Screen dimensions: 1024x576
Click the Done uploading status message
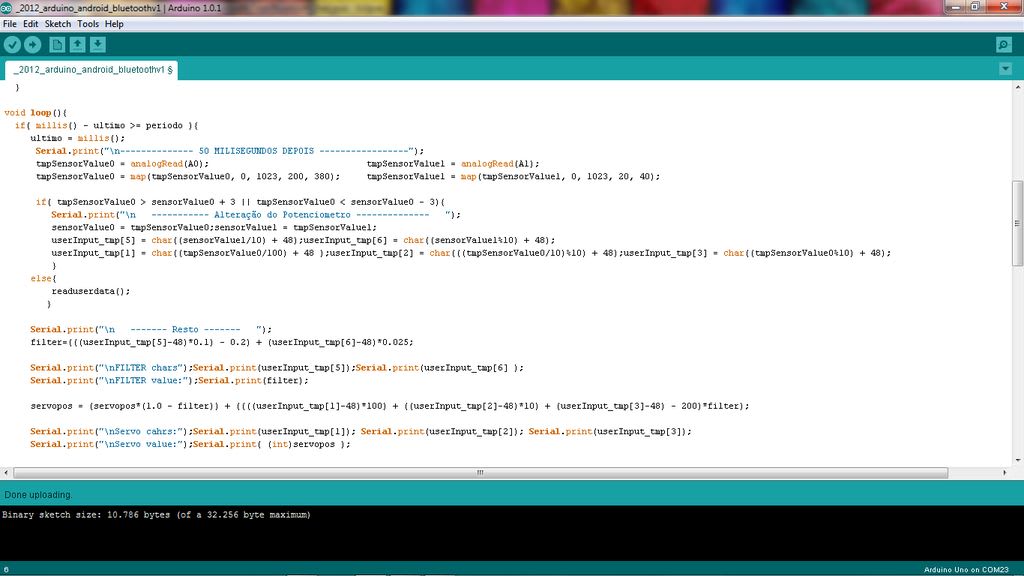coord(35,494)
